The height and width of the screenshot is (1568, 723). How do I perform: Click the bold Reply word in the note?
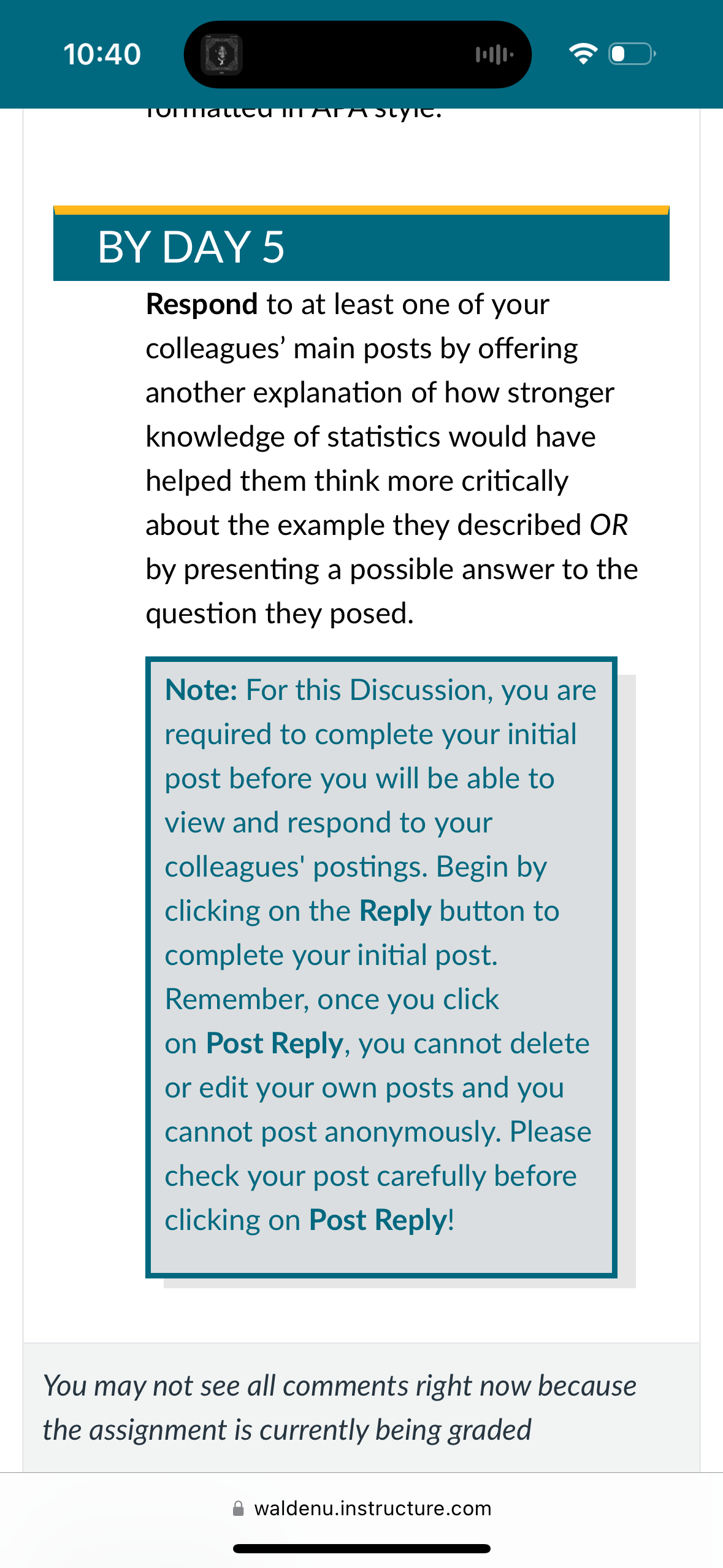tap(396, 912)
